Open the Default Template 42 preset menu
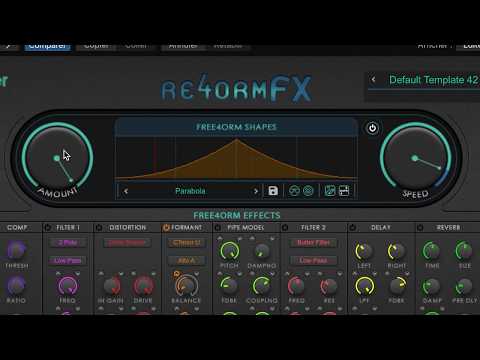 coord(433,80)
